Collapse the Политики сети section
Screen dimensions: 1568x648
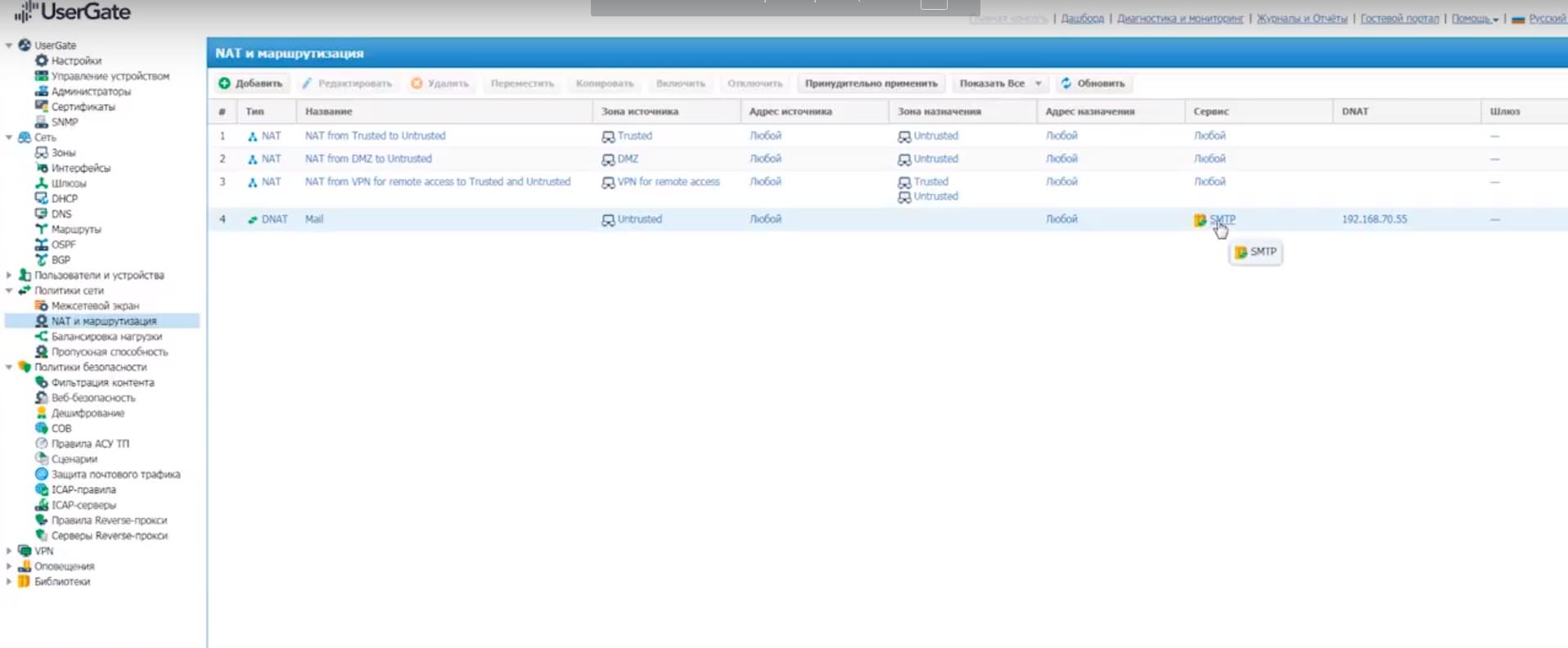[x=9, y=290]
